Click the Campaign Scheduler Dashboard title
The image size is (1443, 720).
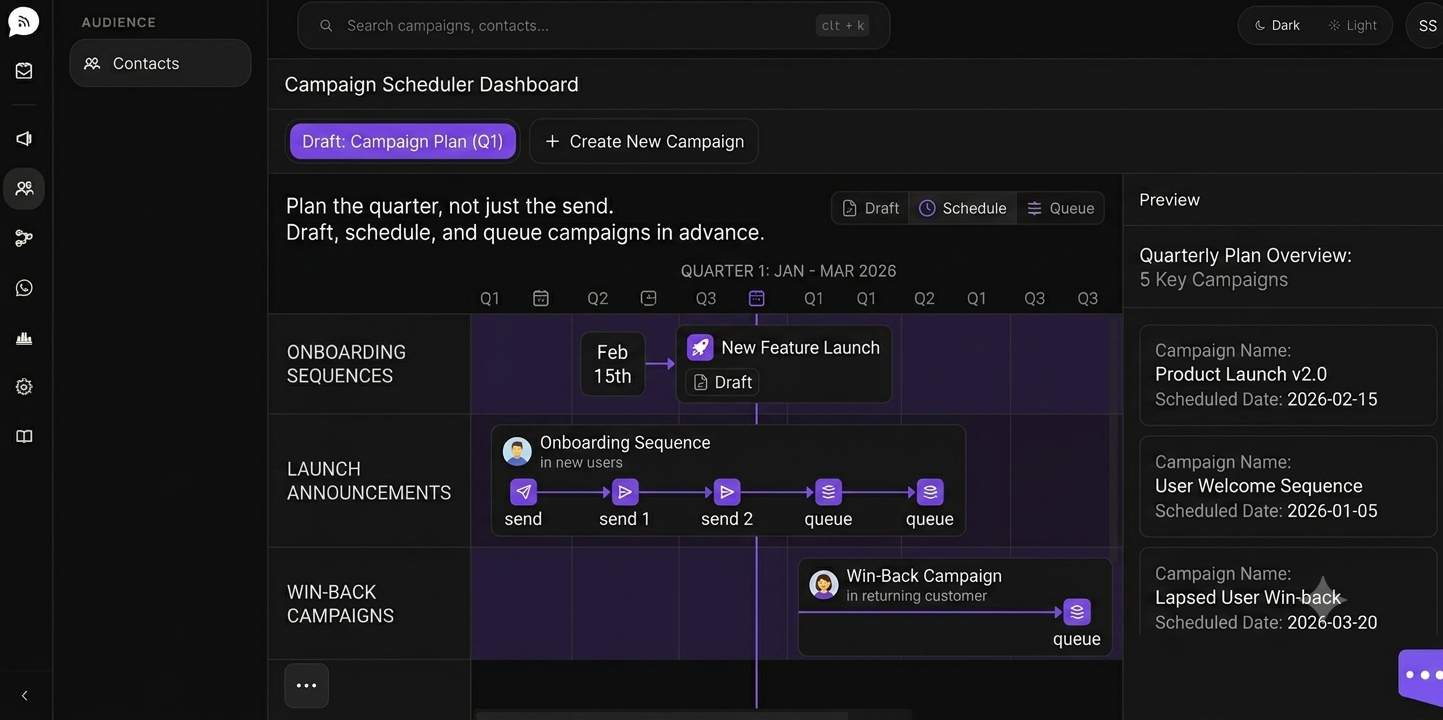431,85
